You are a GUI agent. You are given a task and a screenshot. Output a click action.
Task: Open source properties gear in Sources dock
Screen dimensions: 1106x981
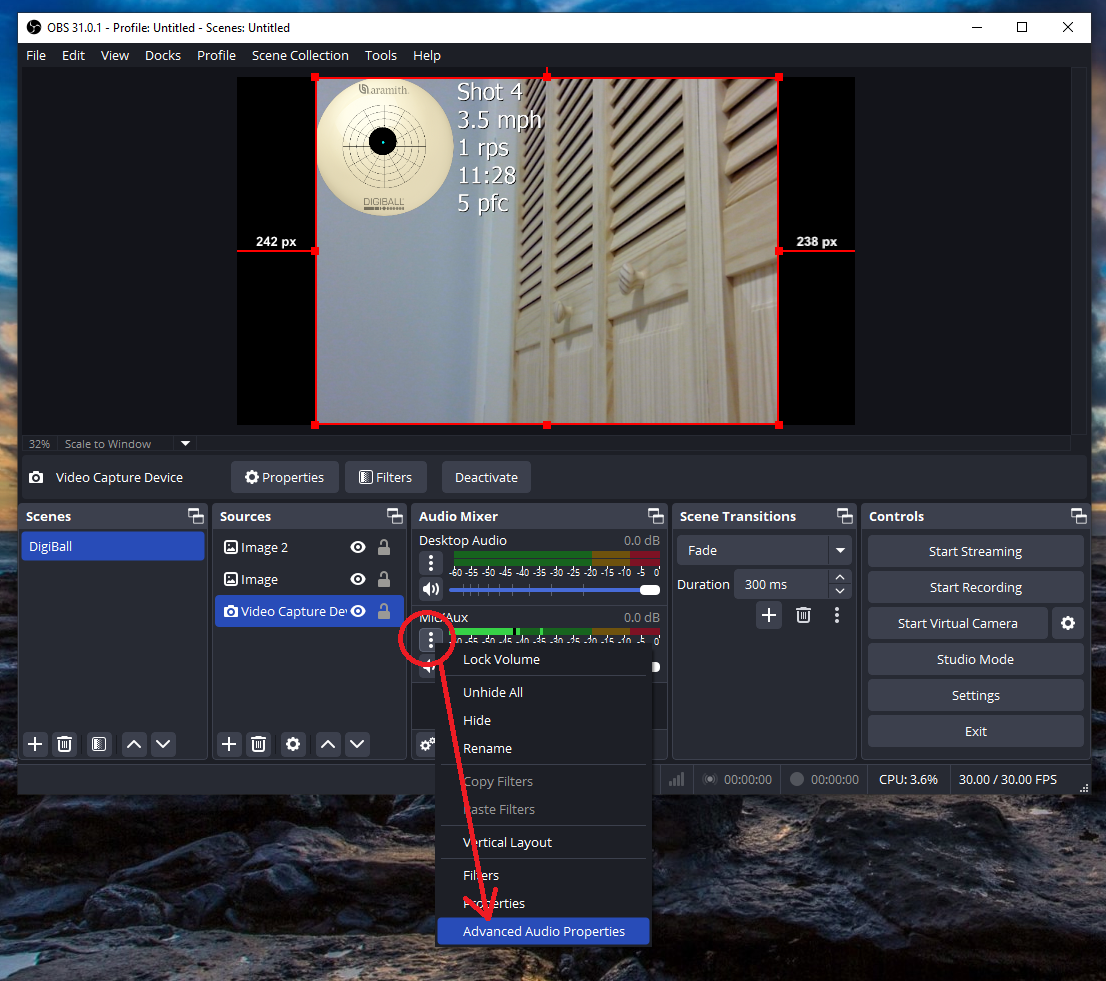(293, 744)
